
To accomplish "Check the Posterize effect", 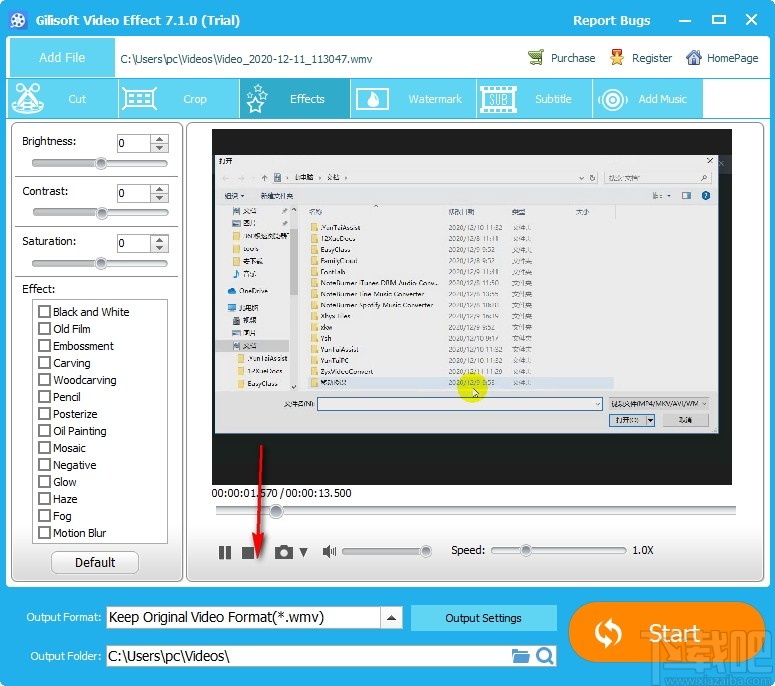I will (x=44, y=414).
